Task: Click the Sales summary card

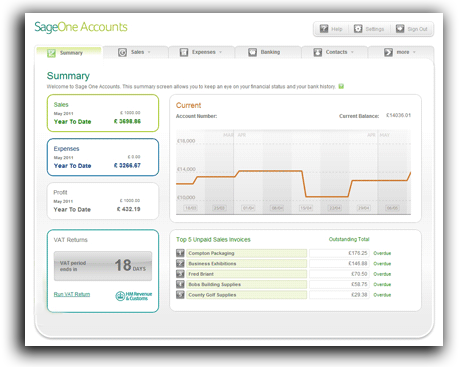Action: point(103,113)
